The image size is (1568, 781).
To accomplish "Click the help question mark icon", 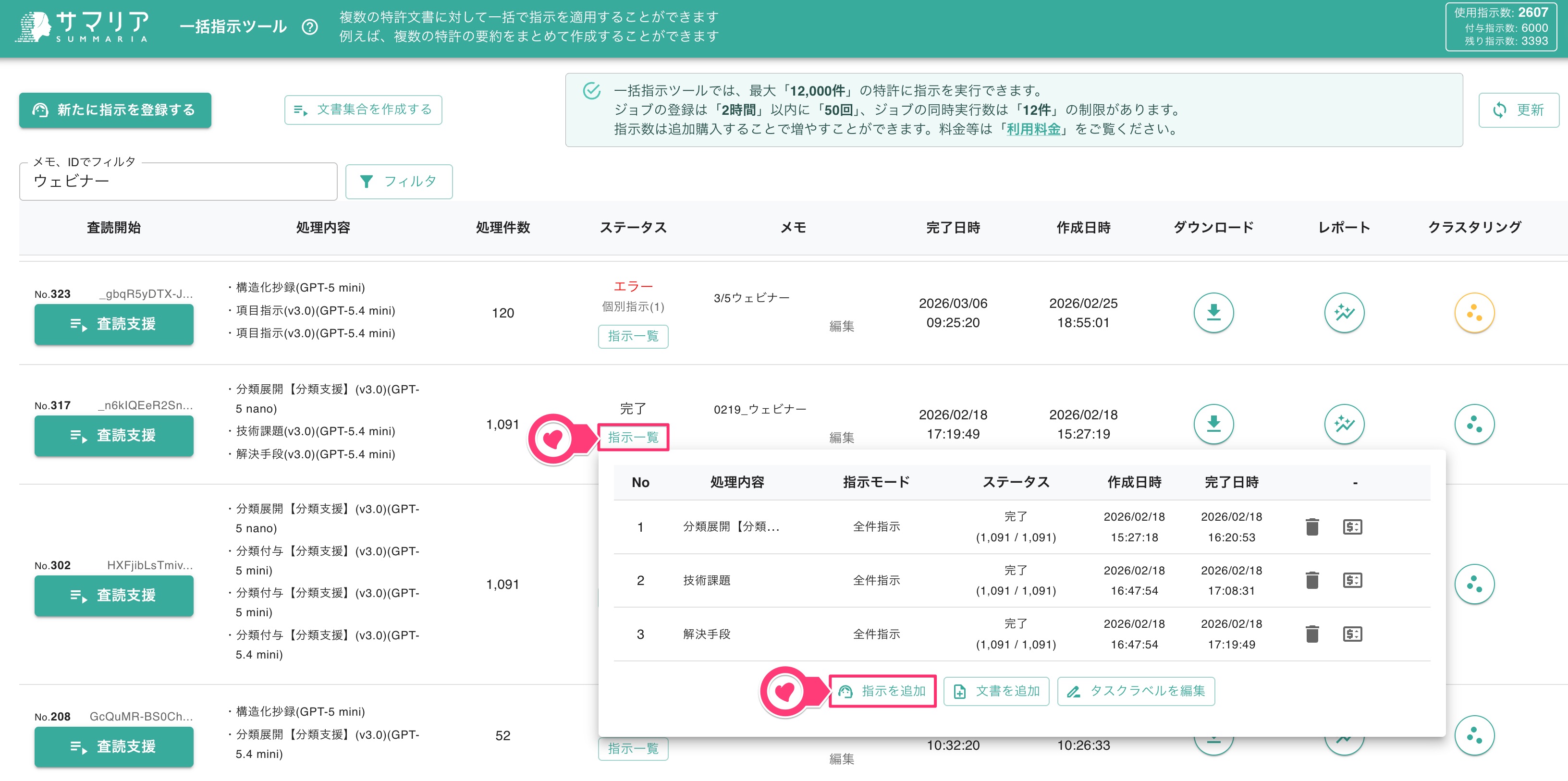I will point(310,27).
